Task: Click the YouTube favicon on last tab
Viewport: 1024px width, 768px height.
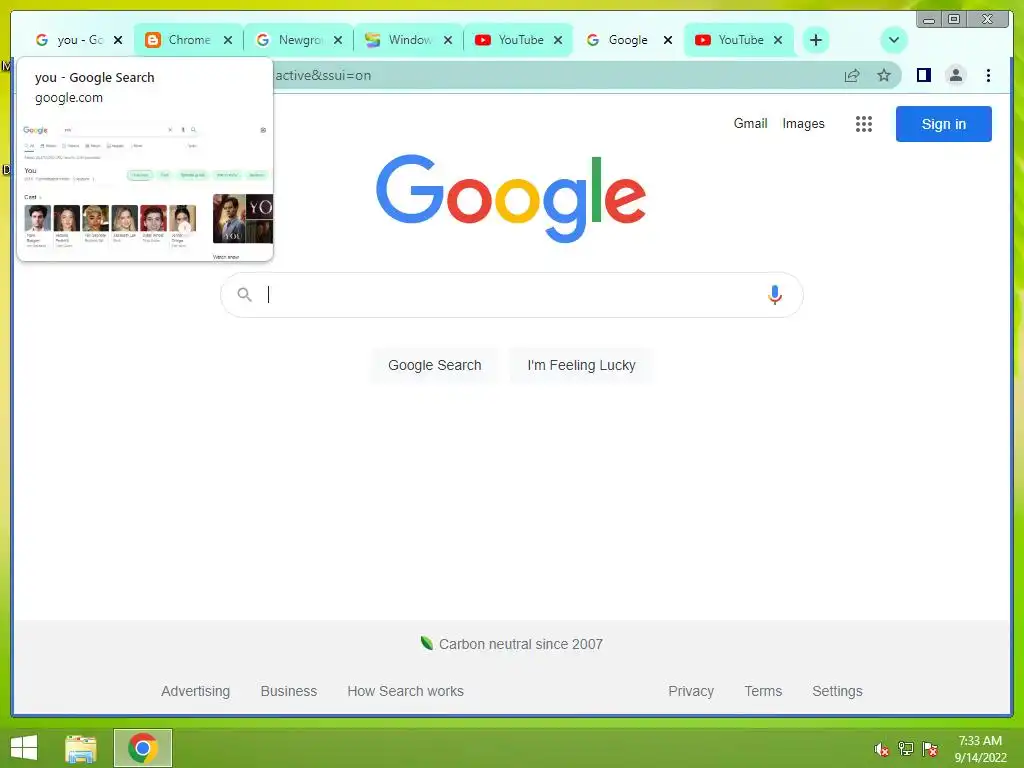Action: click(703, 40)
